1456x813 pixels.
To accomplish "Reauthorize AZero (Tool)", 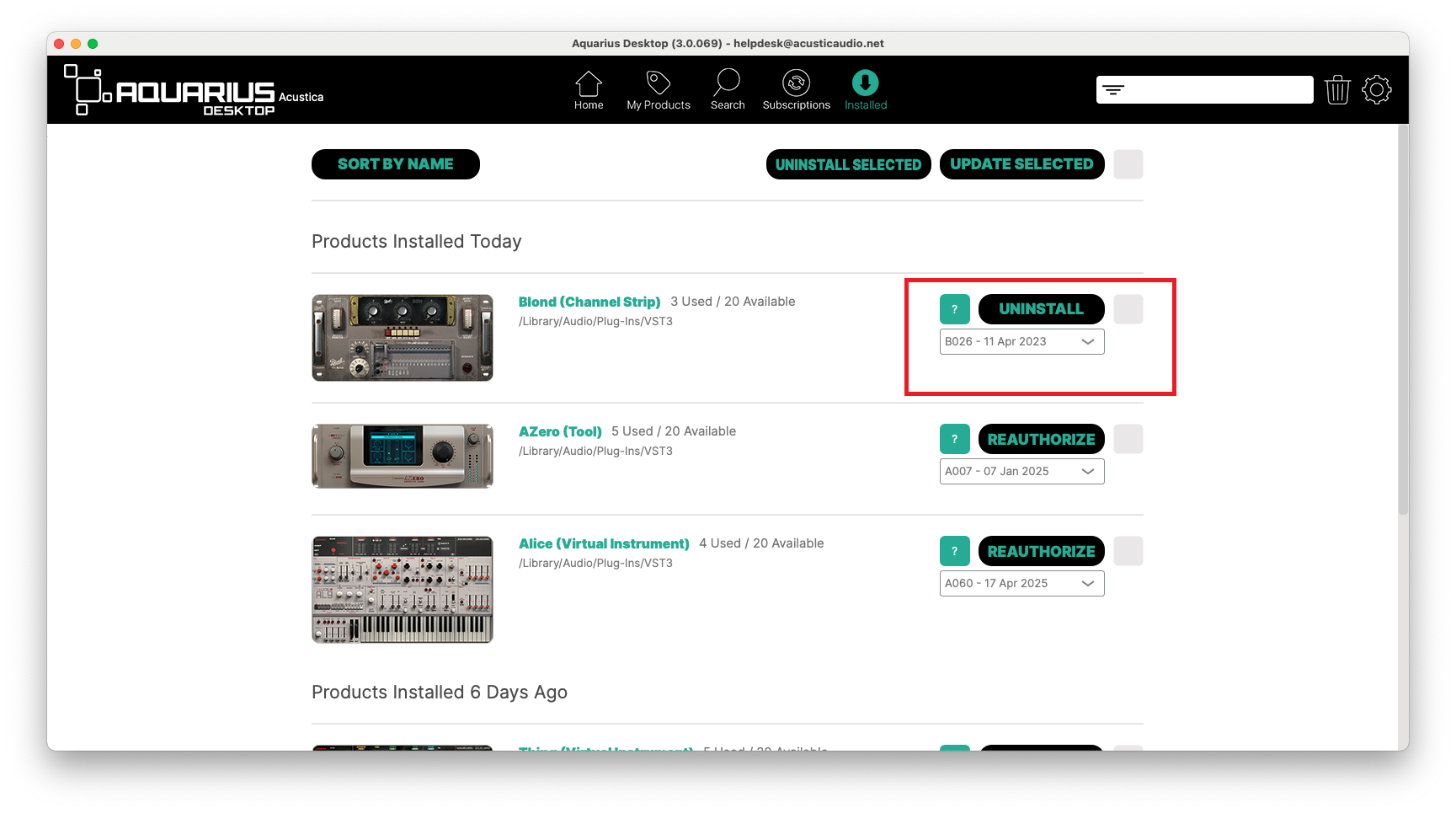I will [1041, 439].
